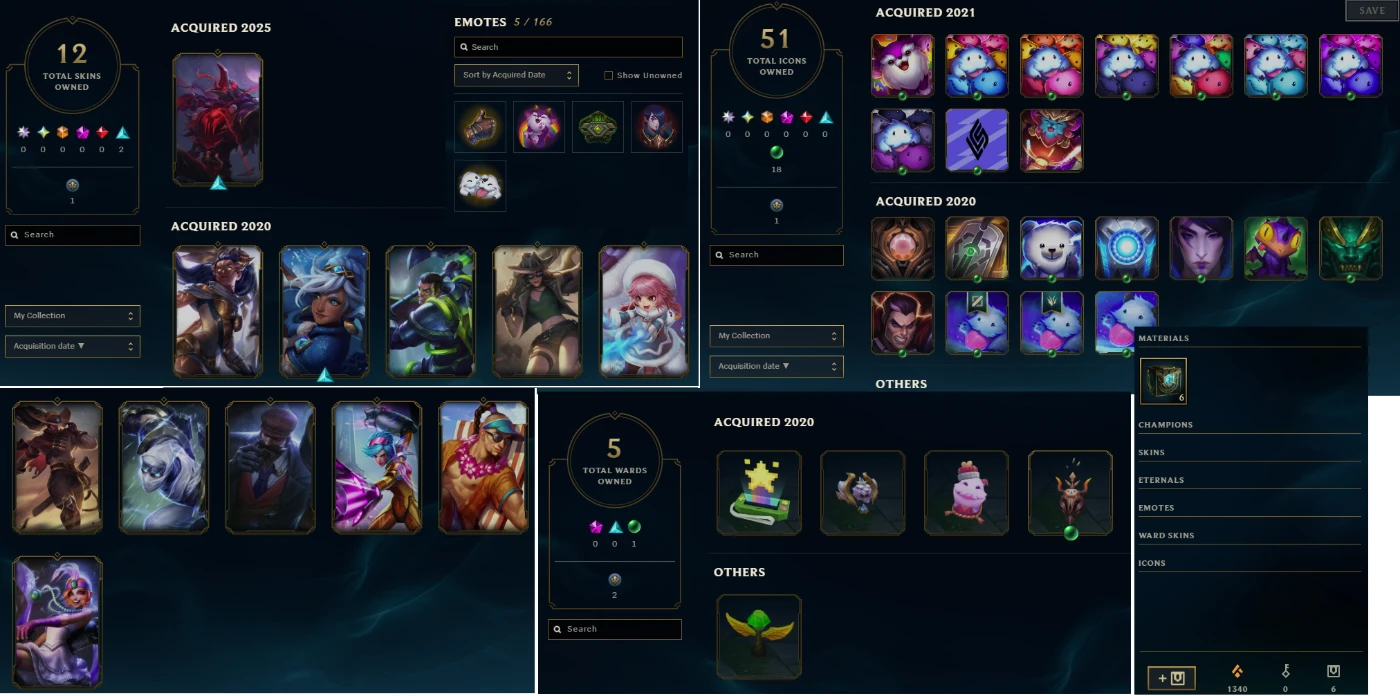Open the 2025 acquired red skin card
This screenshot has width=1400, height=696.
click(218, 120)
